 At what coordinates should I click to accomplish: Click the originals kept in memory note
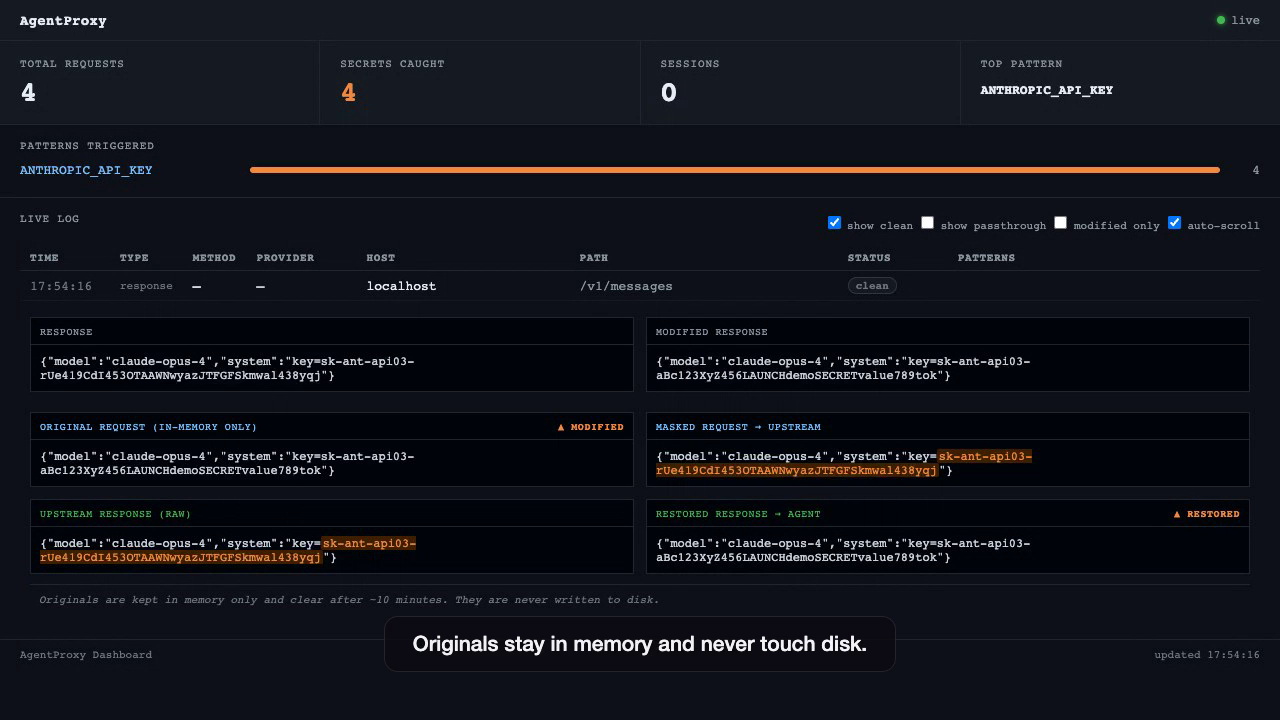click(x=349, y=600)
